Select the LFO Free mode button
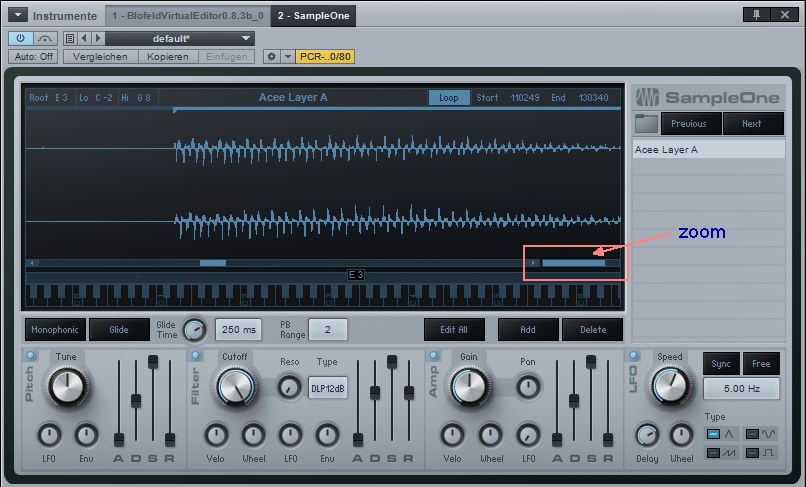Viewport: 806px width, 487px height. coord(761,364)
